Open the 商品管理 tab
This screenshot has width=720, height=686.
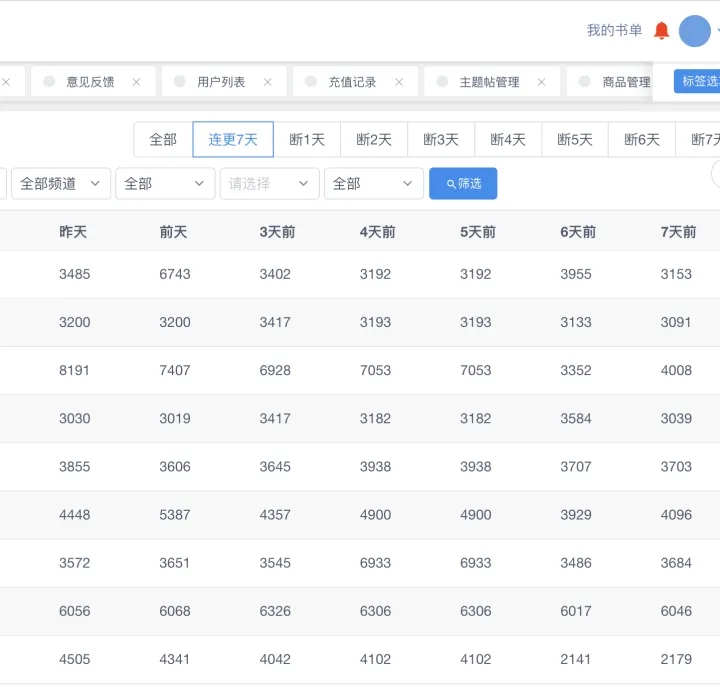626,82
